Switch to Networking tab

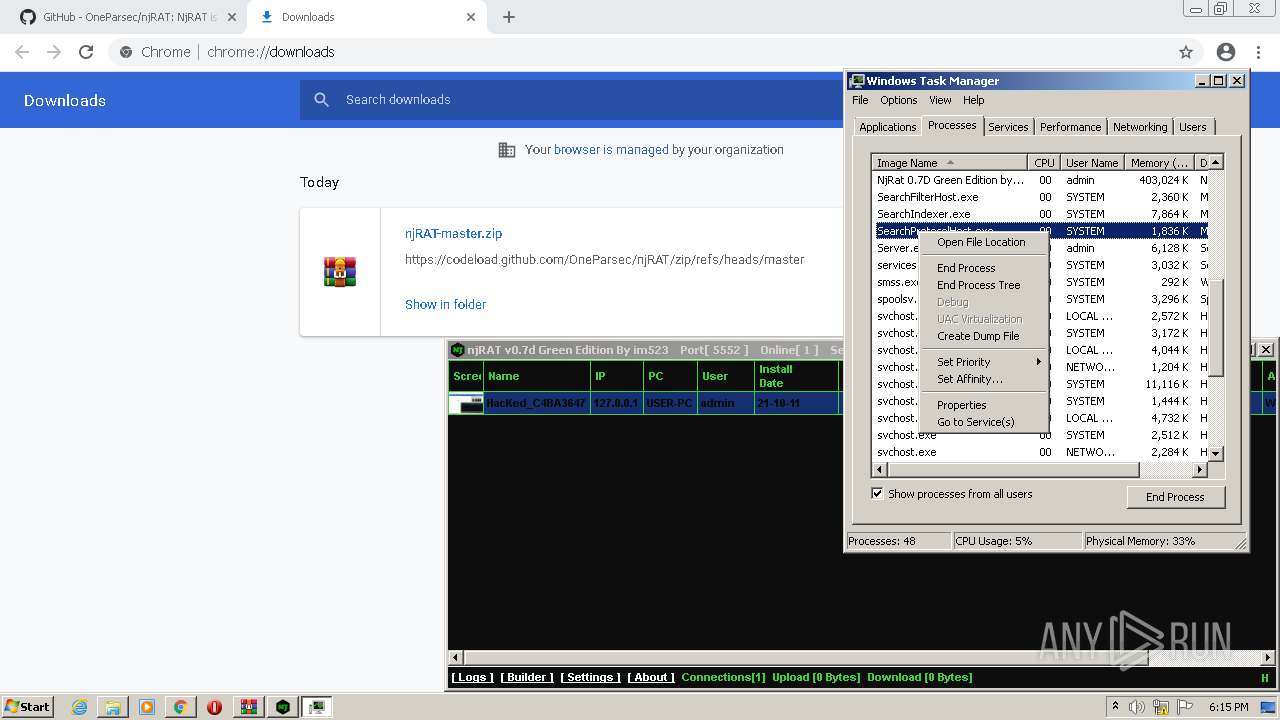[1140, 127]
